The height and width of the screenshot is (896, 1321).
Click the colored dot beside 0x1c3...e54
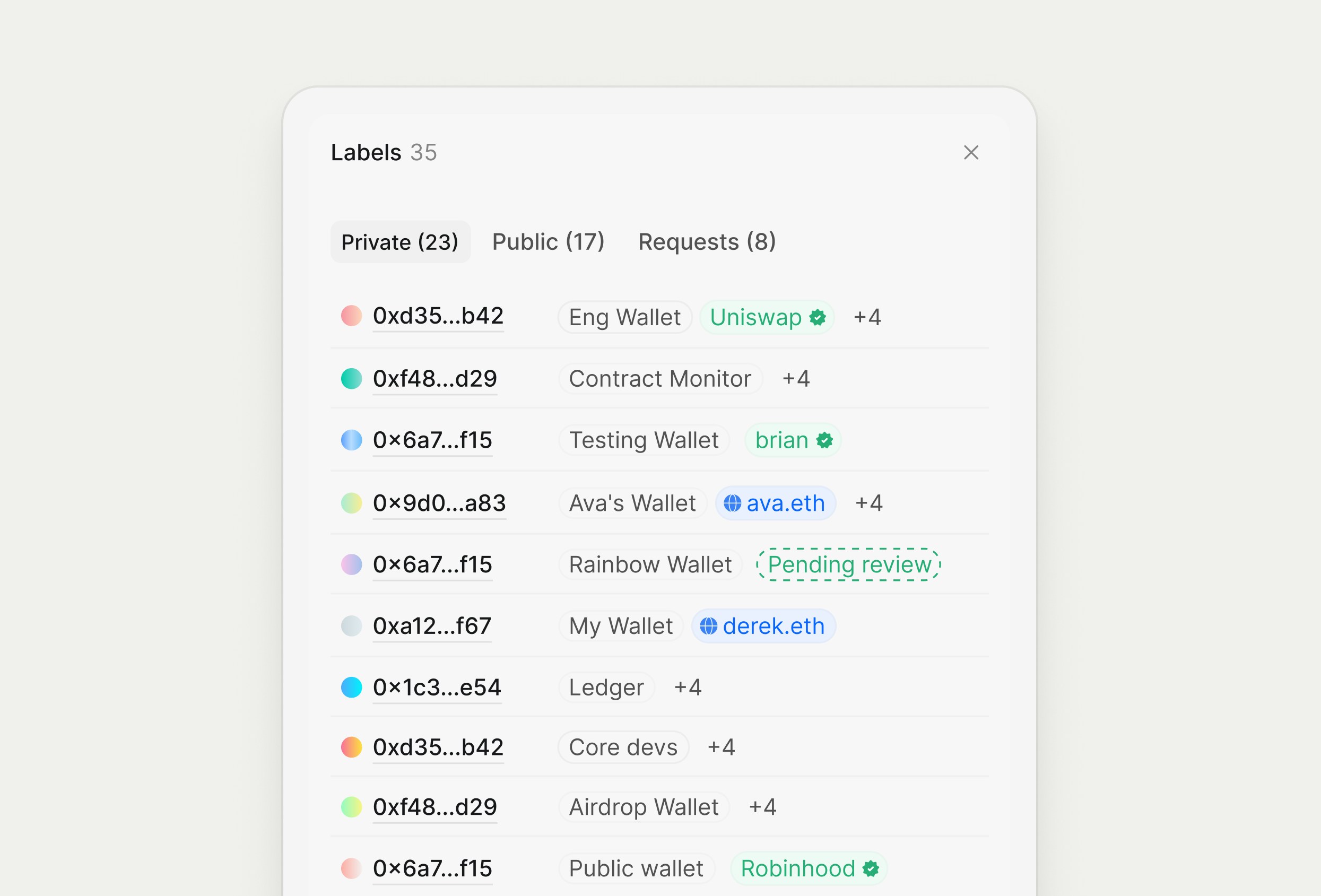tap(351, 688)
